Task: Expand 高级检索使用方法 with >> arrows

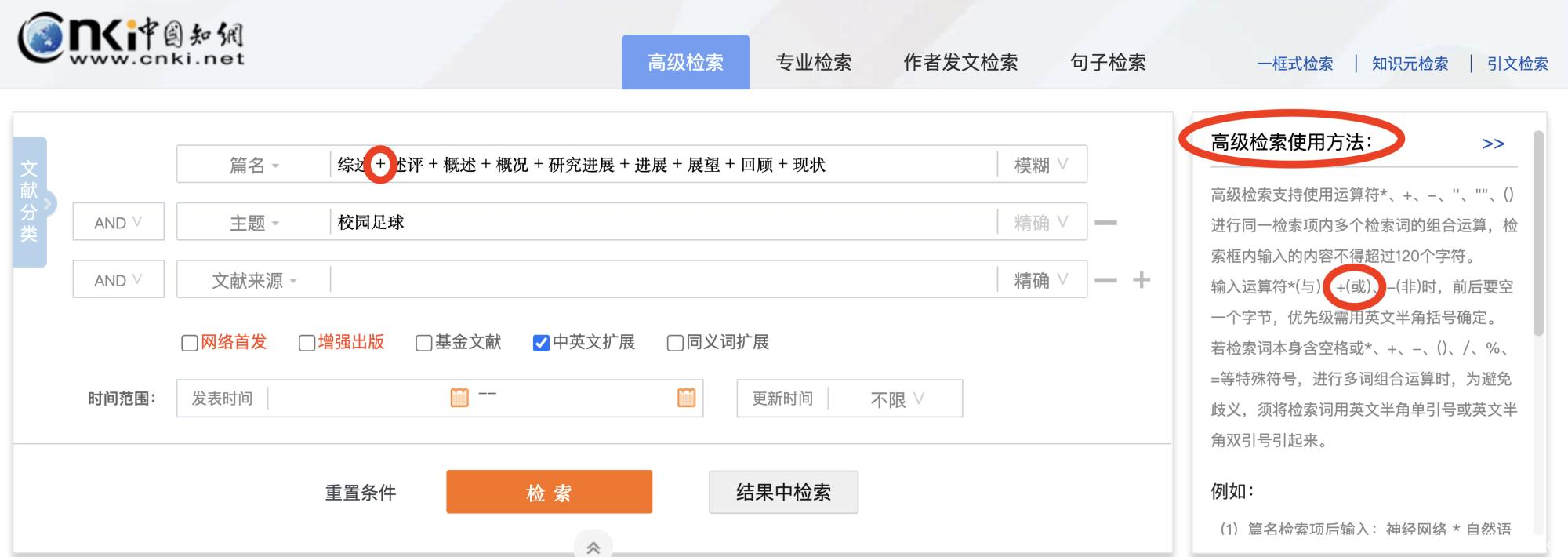Action: coord(1493,144)
